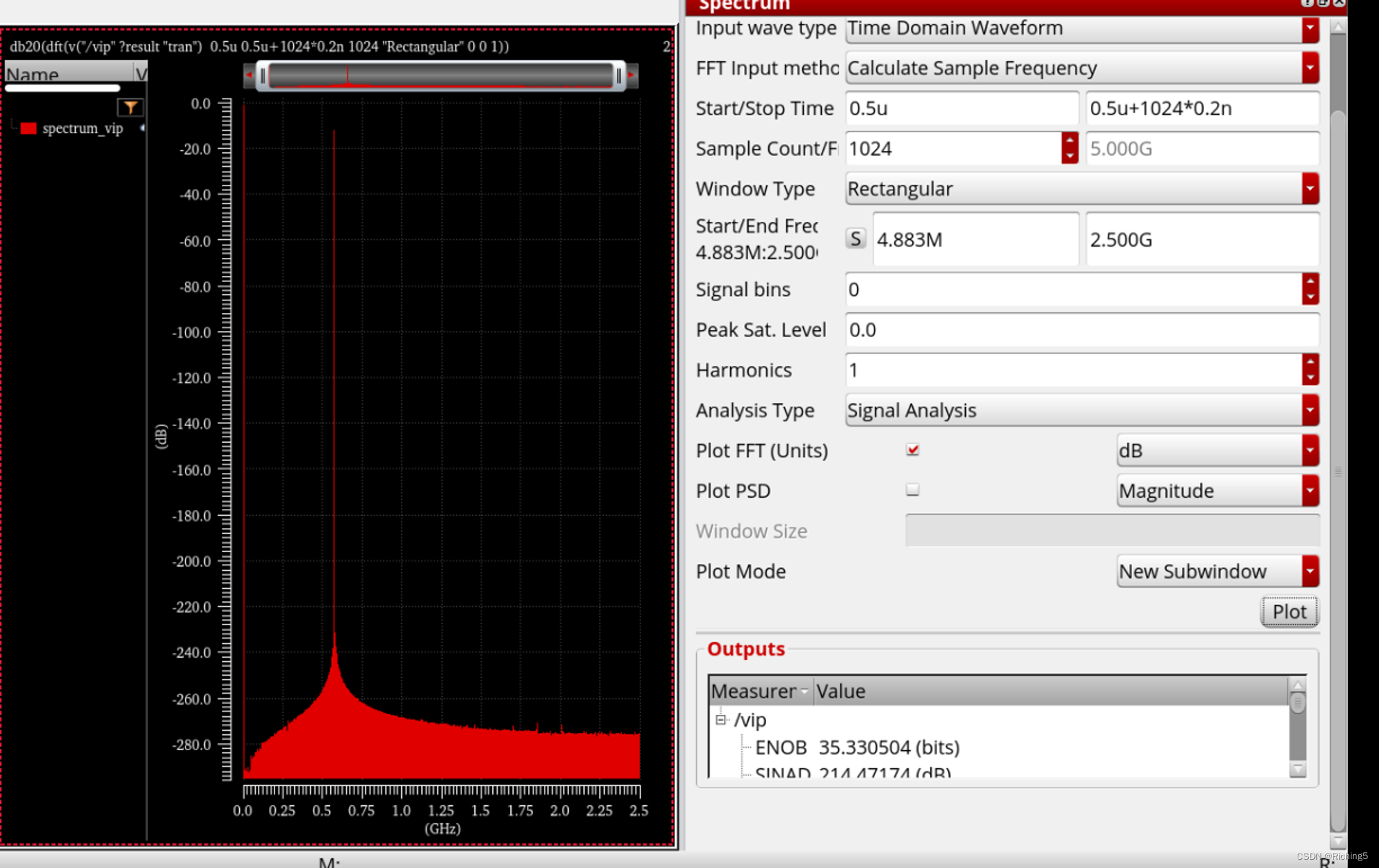This screenshot has height=868, width=1379.
Task: Click the Measurer column header
Action: [x=761, y=691]
